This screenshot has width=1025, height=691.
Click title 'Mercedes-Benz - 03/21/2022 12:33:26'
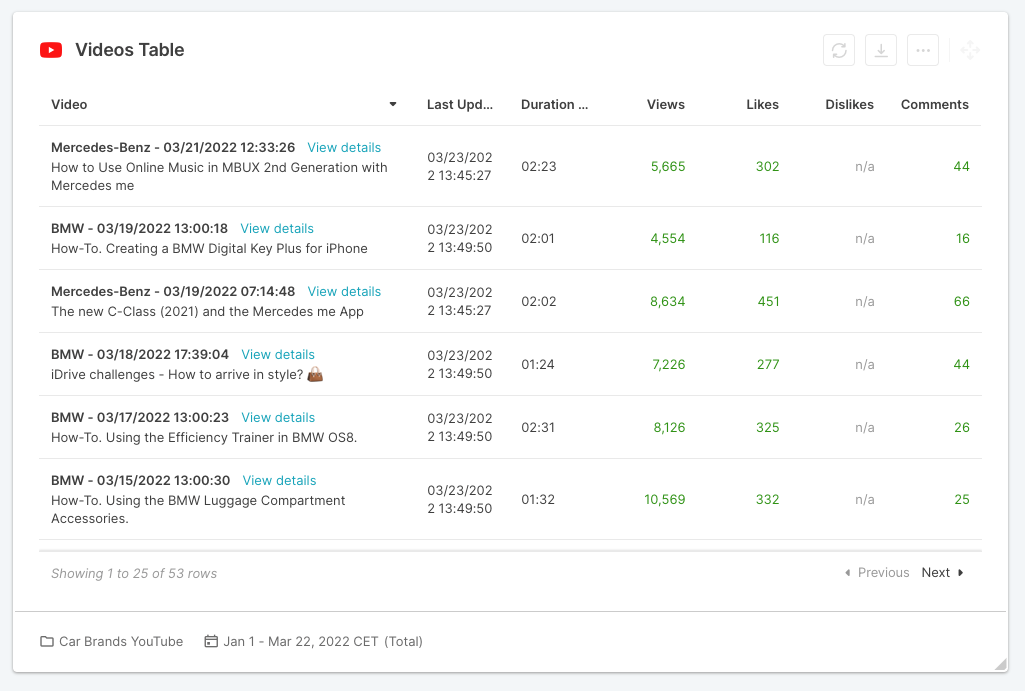[173, 148]
